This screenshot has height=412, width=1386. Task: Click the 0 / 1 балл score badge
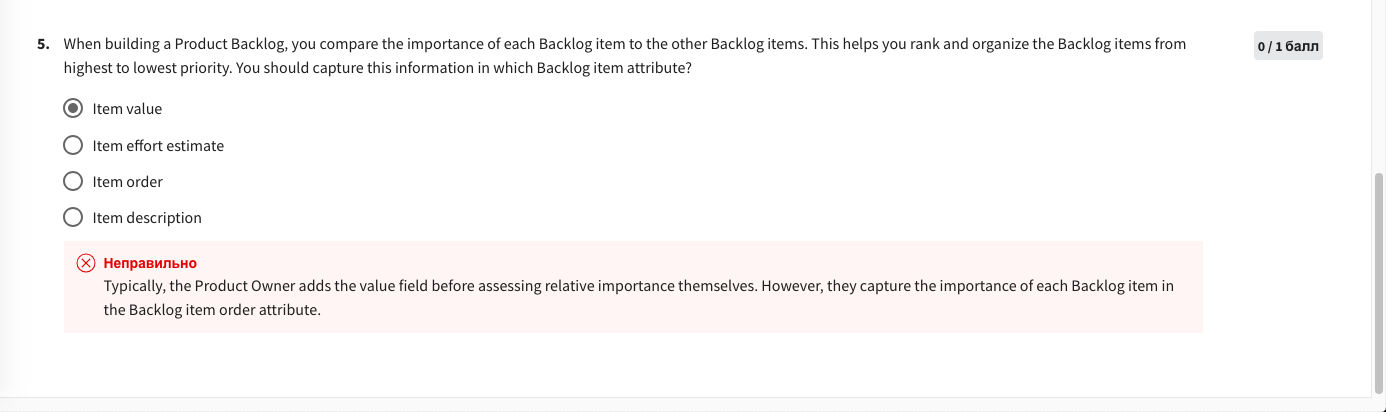(x=1288, y=46)
